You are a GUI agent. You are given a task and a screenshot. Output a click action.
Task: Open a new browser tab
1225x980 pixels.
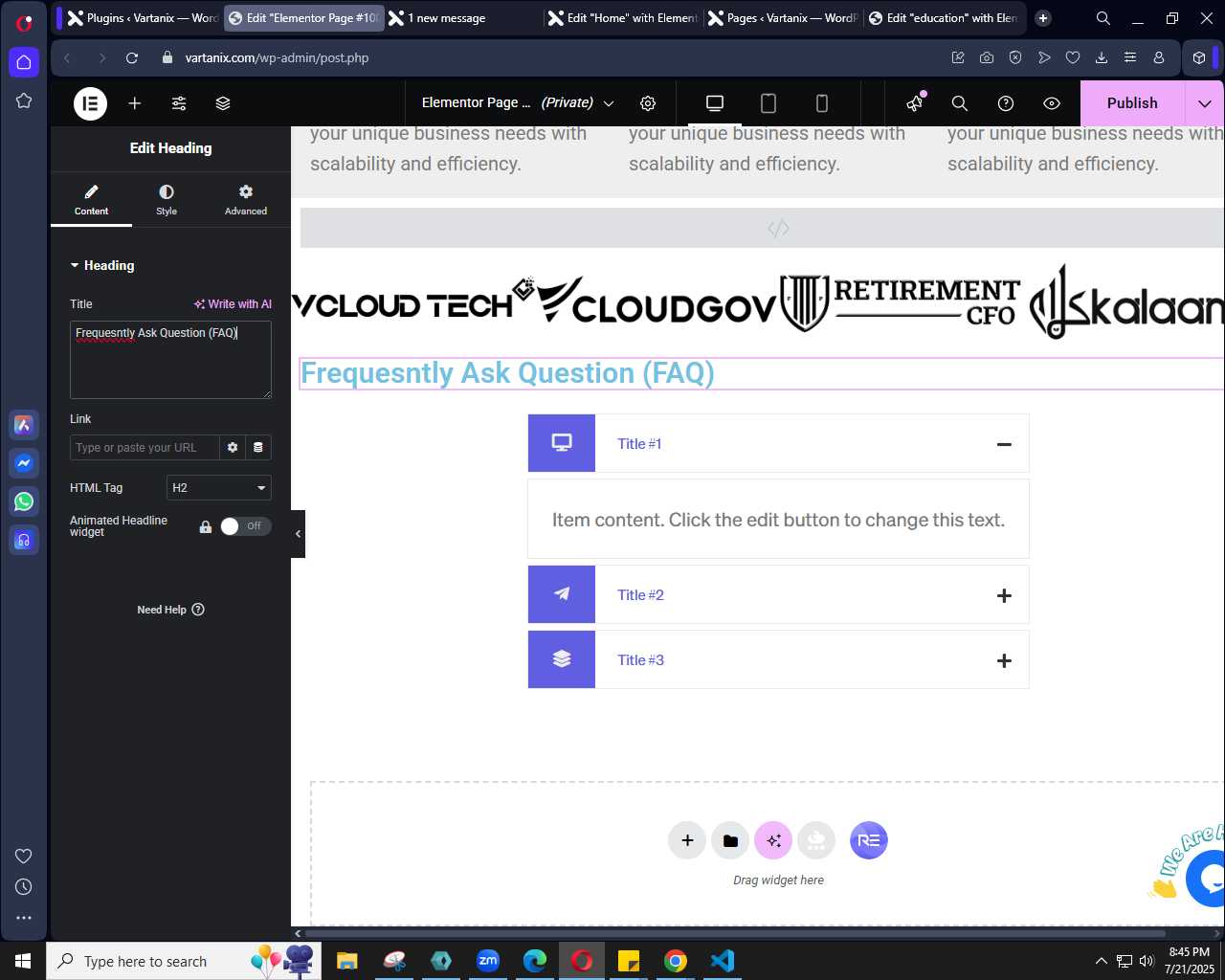[x=1043, y=18]
